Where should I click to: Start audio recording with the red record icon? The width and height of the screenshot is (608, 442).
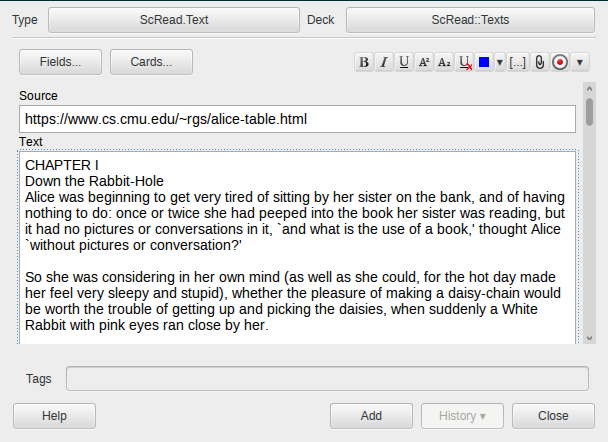point(560,62)
